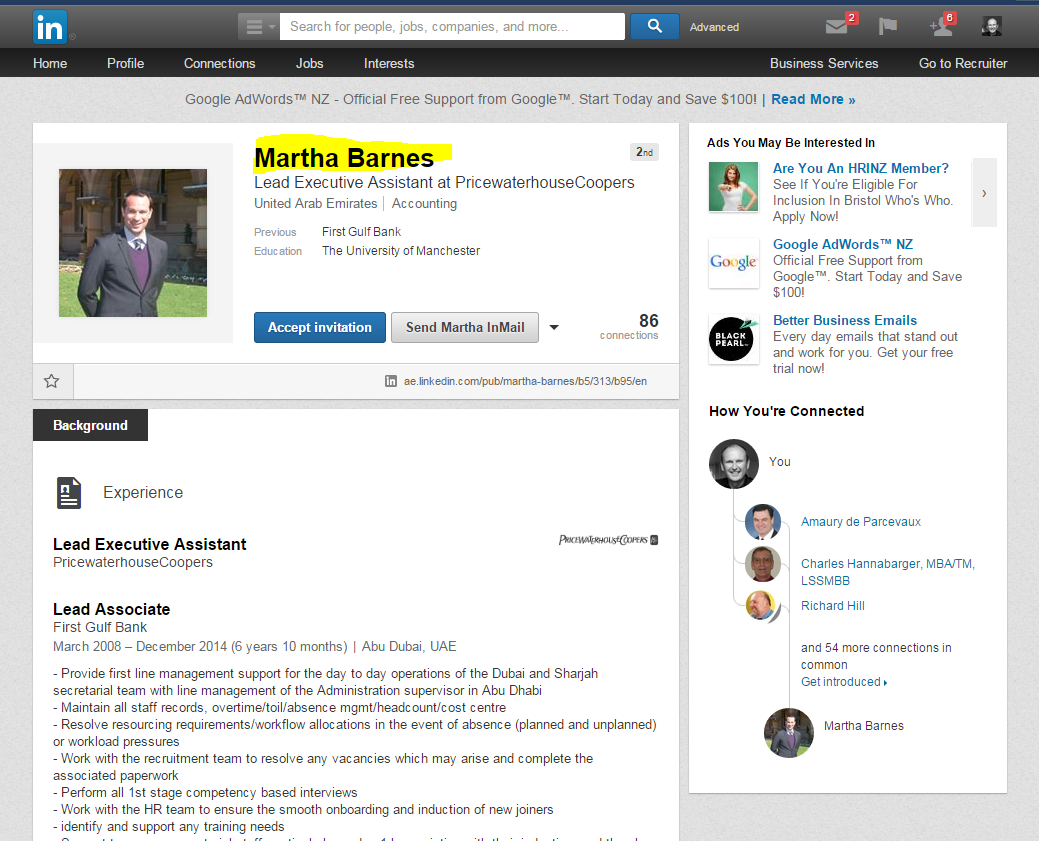Image resolution: width=1039 pixels, height=841 pixels.
Task: Open the Jobs menu in the navigation bar
Action: [x=309, y=63]
